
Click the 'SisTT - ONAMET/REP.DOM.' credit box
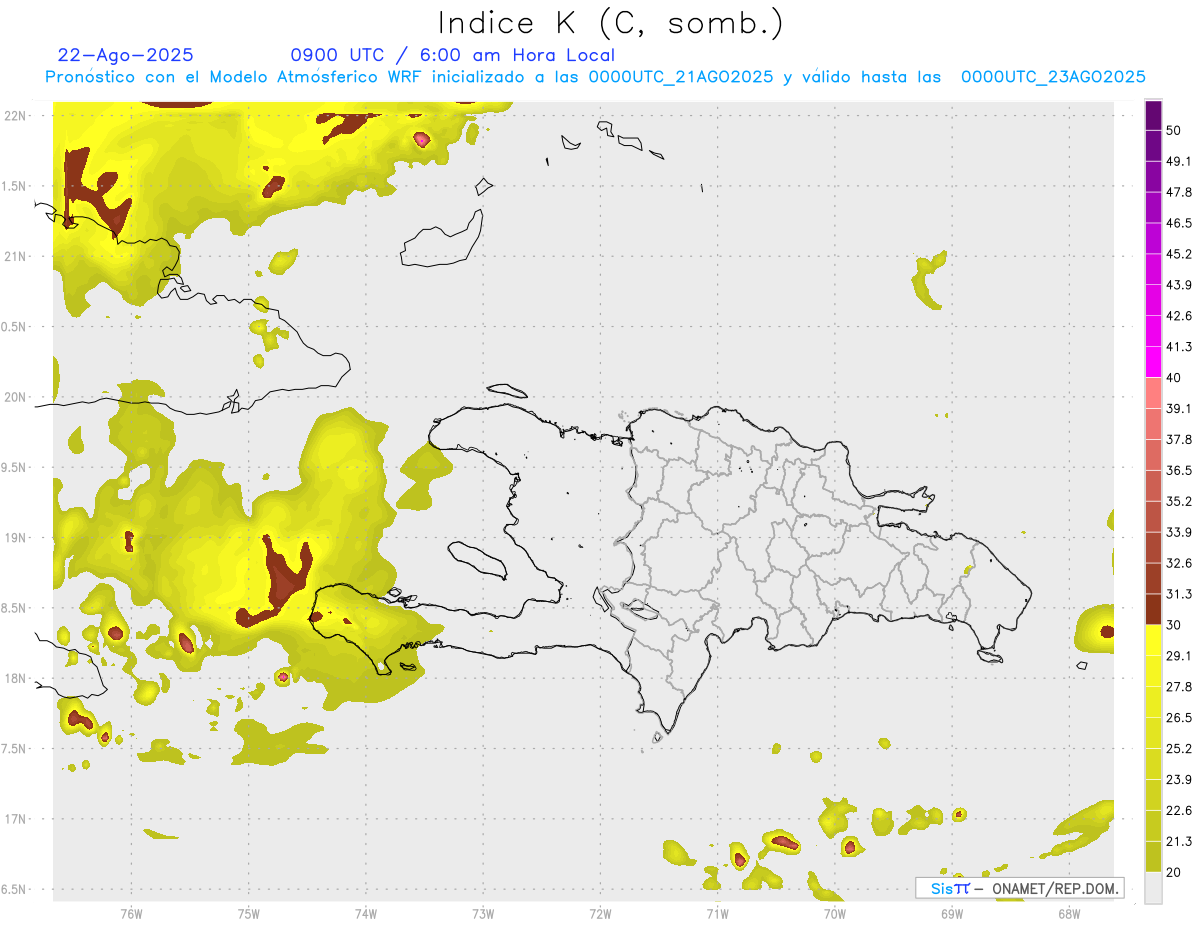pos(1019,888)
